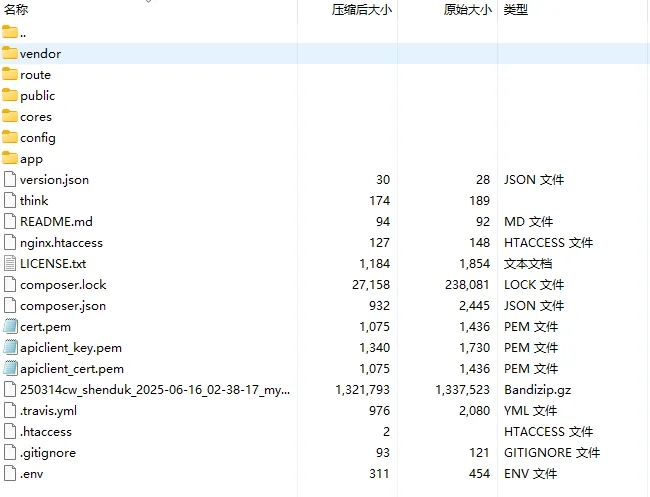
Task: Click the parent directory '..' folder icon
Action: 10,33
